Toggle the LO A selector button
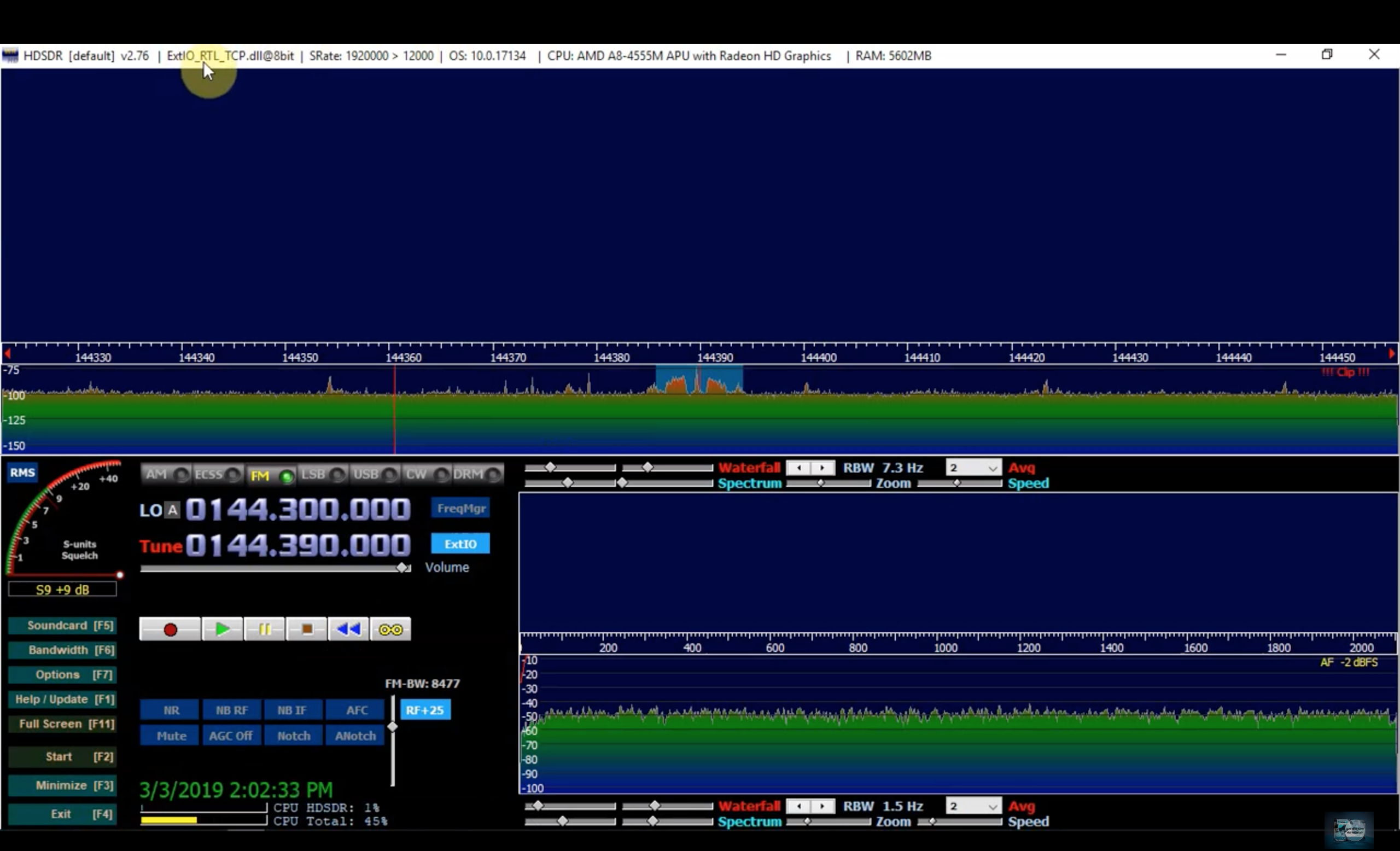1400x851 pixels. click(173, 510)
